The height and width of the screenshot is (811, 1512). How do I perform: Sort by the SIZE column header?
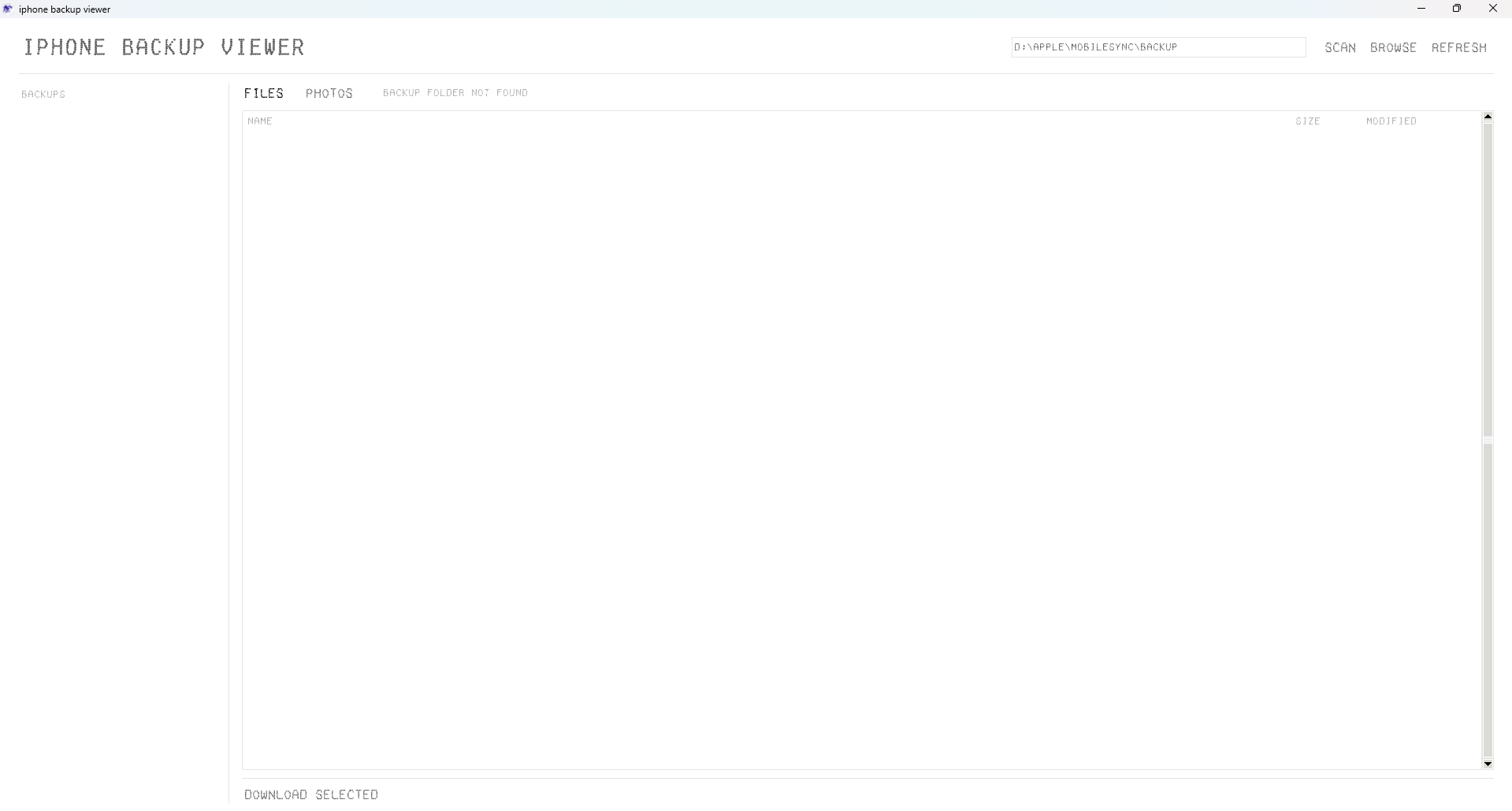pos(1308,121)
